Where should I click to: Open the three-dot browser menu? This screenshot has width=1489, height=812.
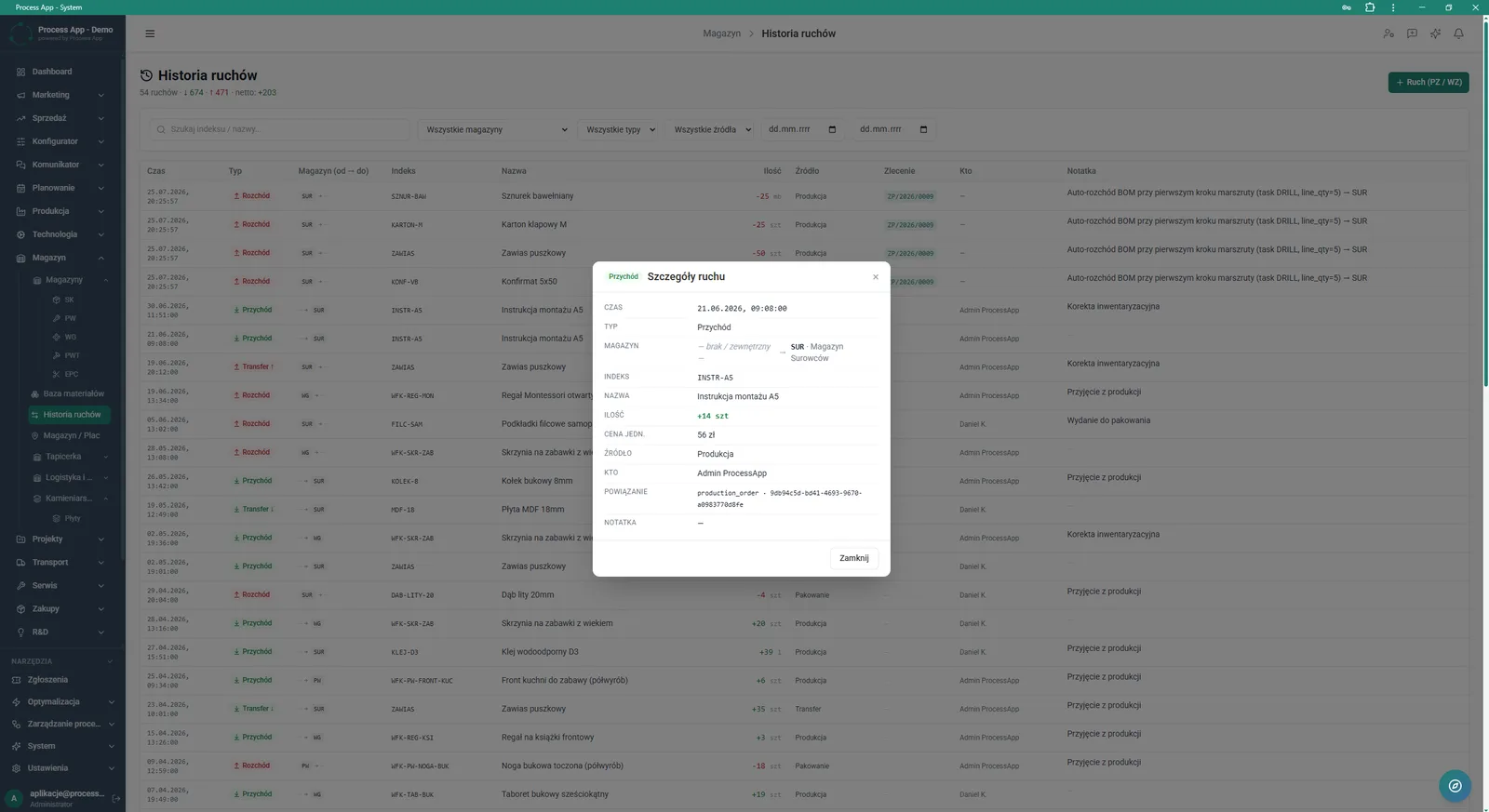tap(1393, 7)
